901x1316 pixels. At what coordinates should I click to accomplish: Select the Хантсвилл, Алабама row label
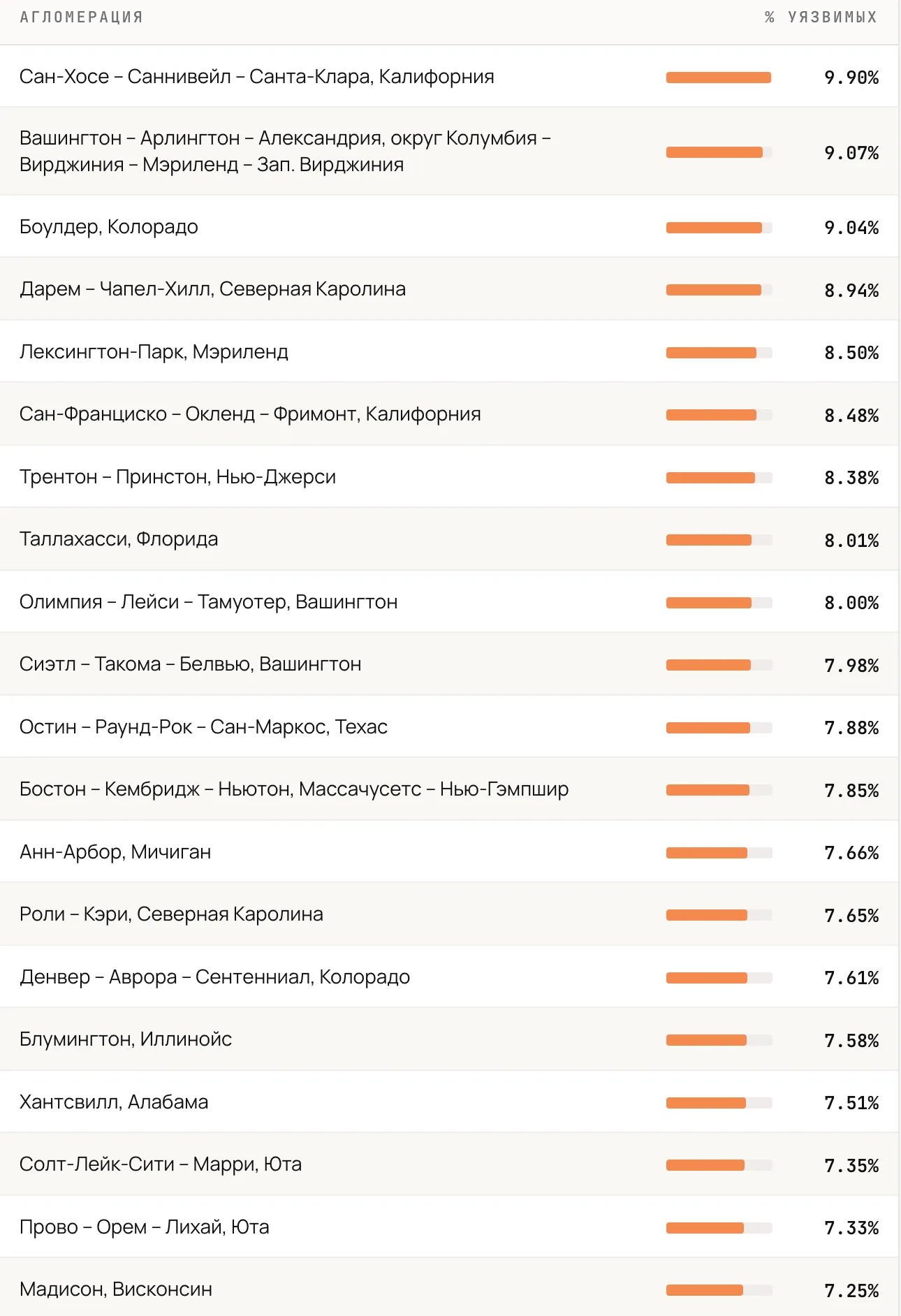point(114,1102)
